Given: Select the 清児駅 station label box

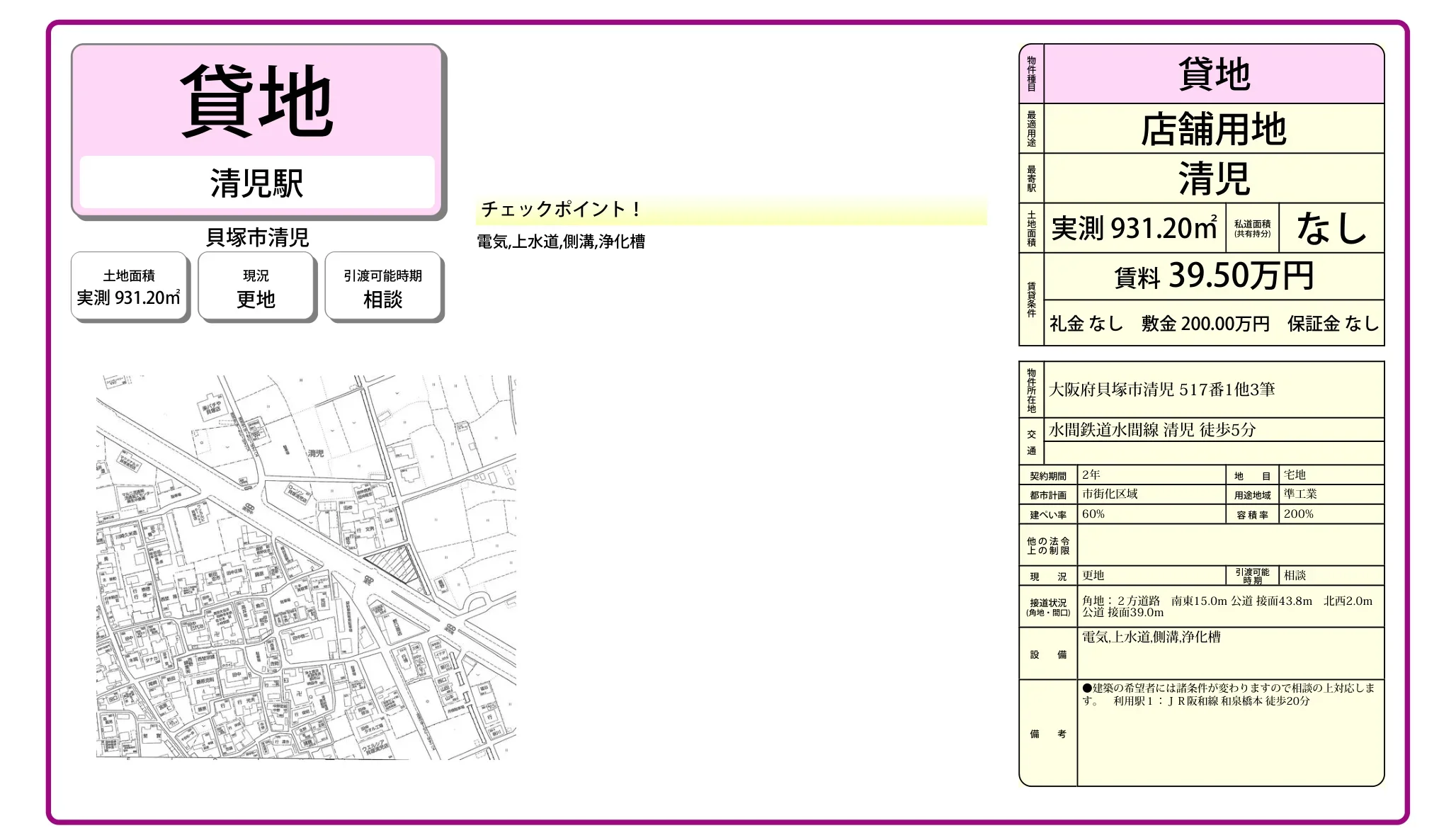Looking at the screenshot, I should (x=256, y=183).
